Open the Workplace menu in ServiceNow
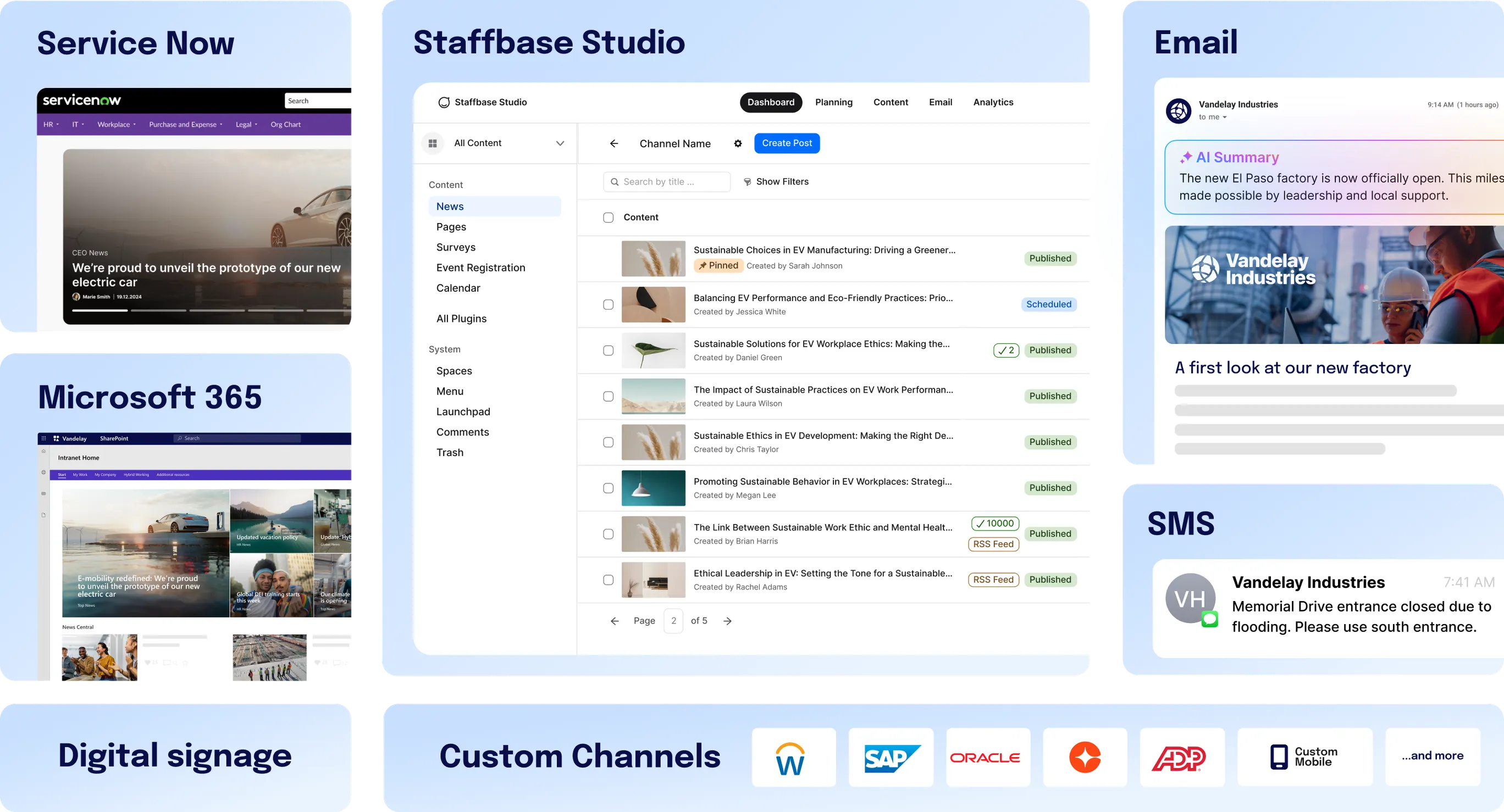Viewport: 1504px width, 812px height. 117,124
